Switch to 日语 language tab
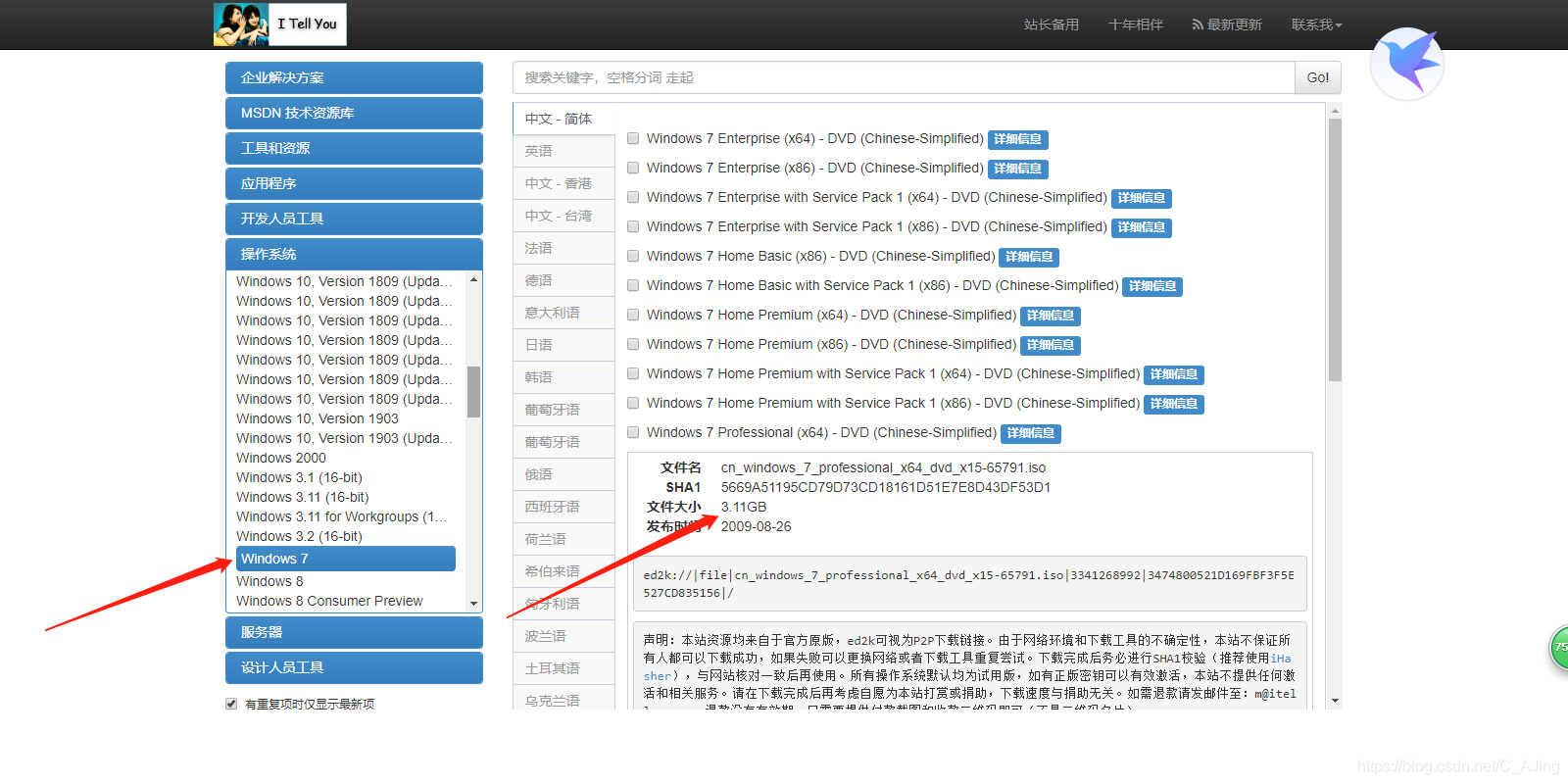The image size is (1568, 784). (563, 345)
